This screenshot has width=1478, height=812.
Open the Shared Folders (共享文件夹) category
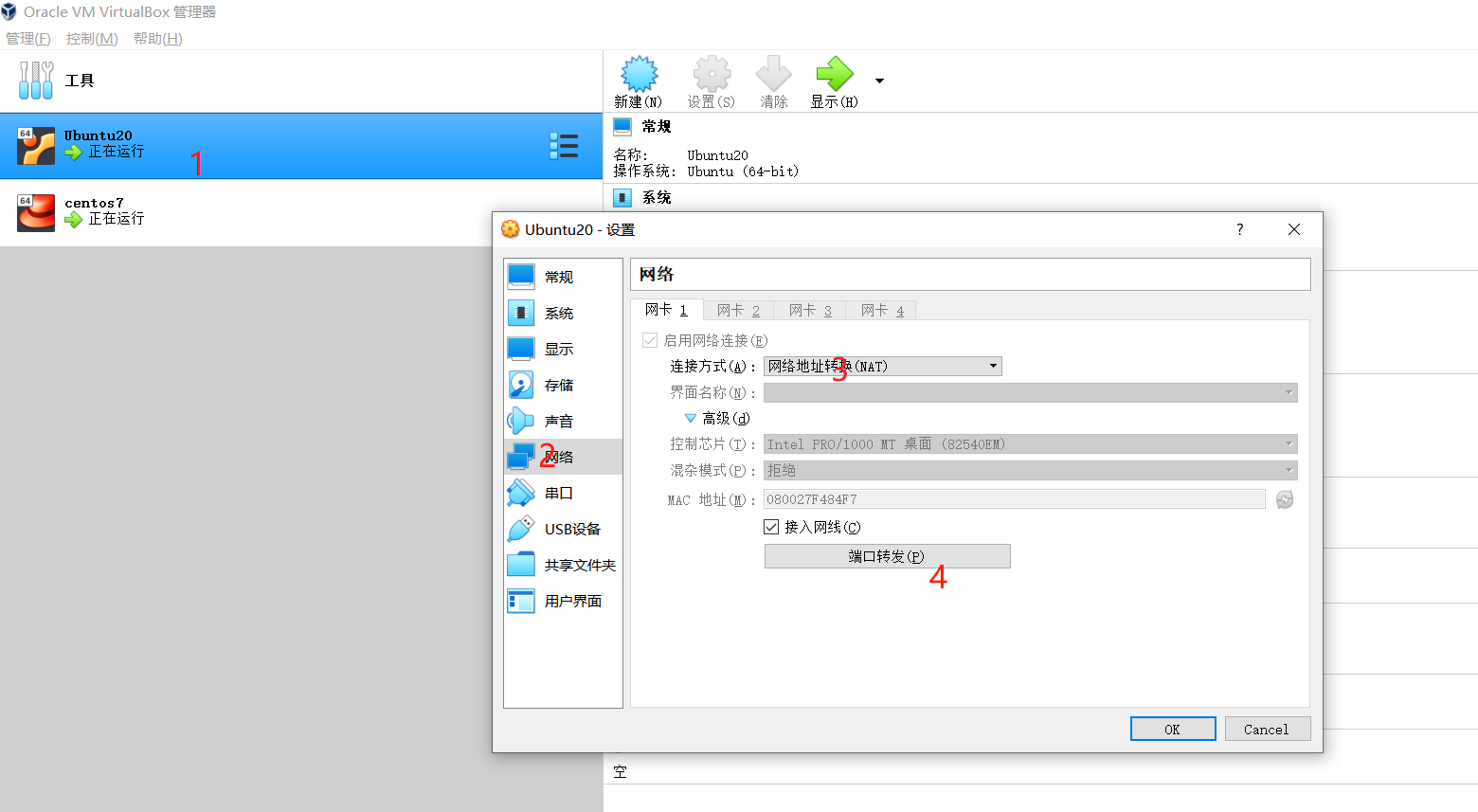[x=563, y=565]
